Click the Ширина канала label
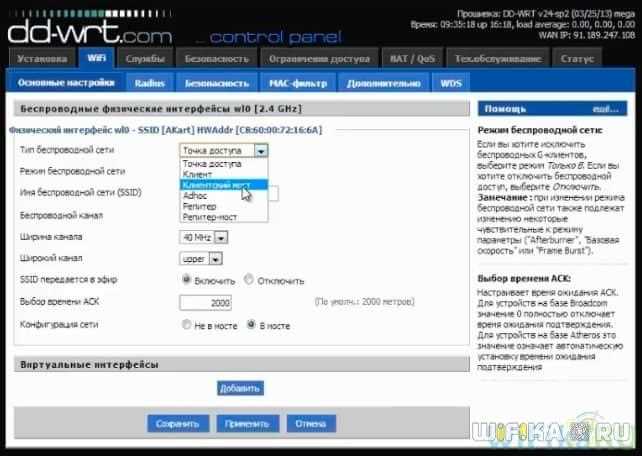This screenshot has width=642, height=456. coord(51,237)
